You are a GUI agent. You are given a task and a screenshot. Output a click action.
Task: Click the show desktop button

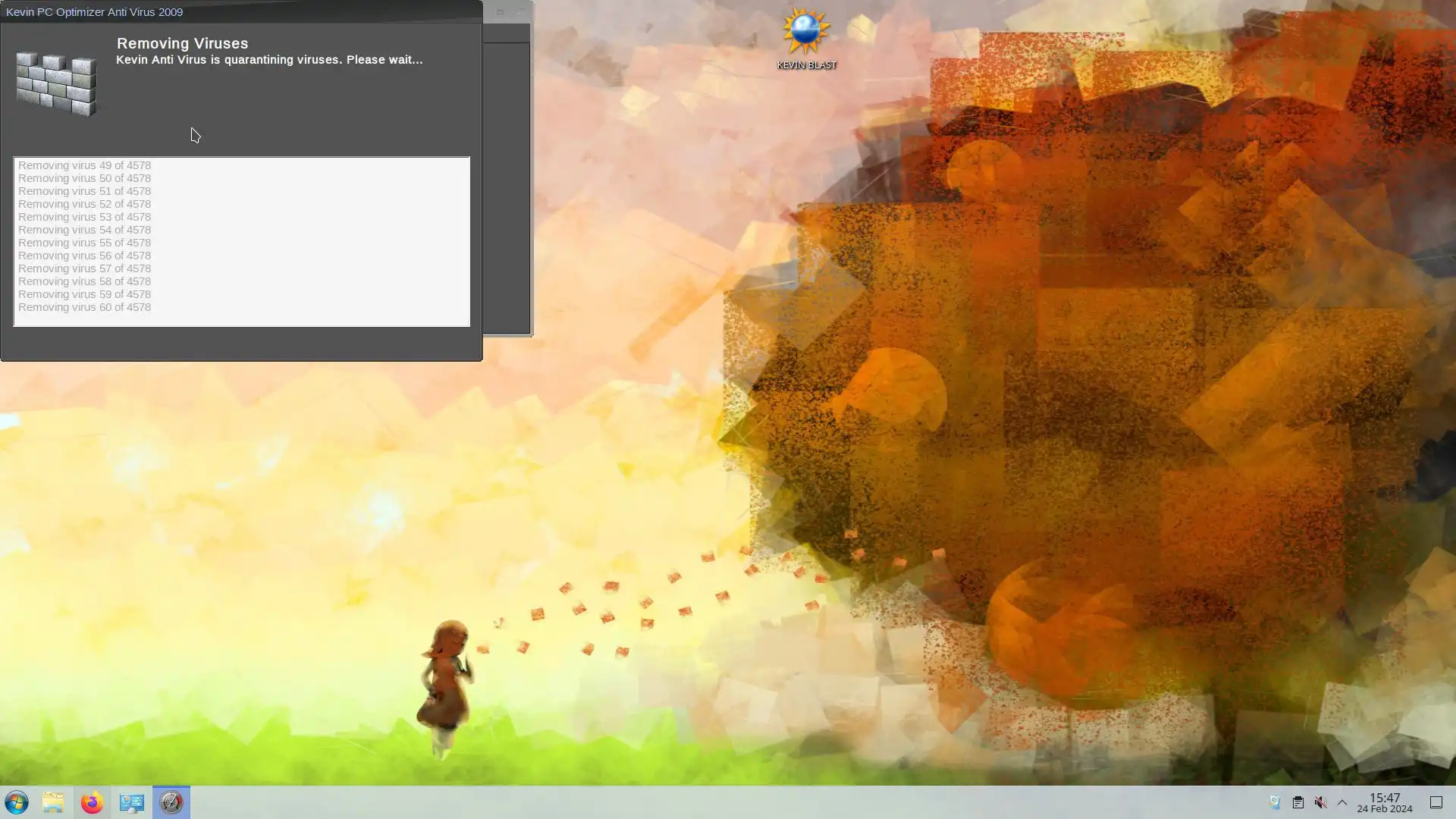point(1436,802)
